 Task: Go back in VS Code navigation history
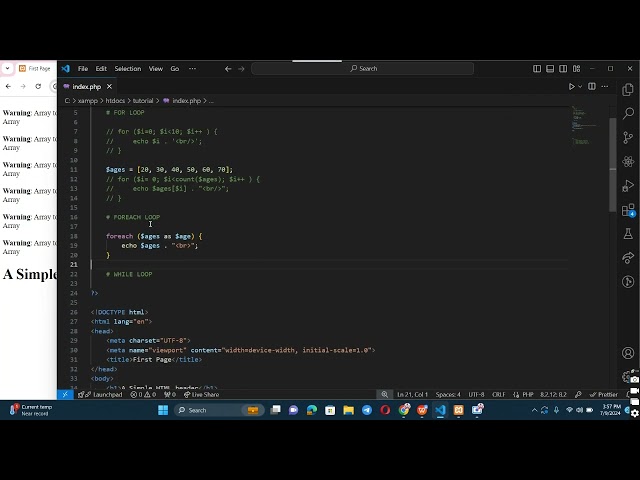coord(228,69)
